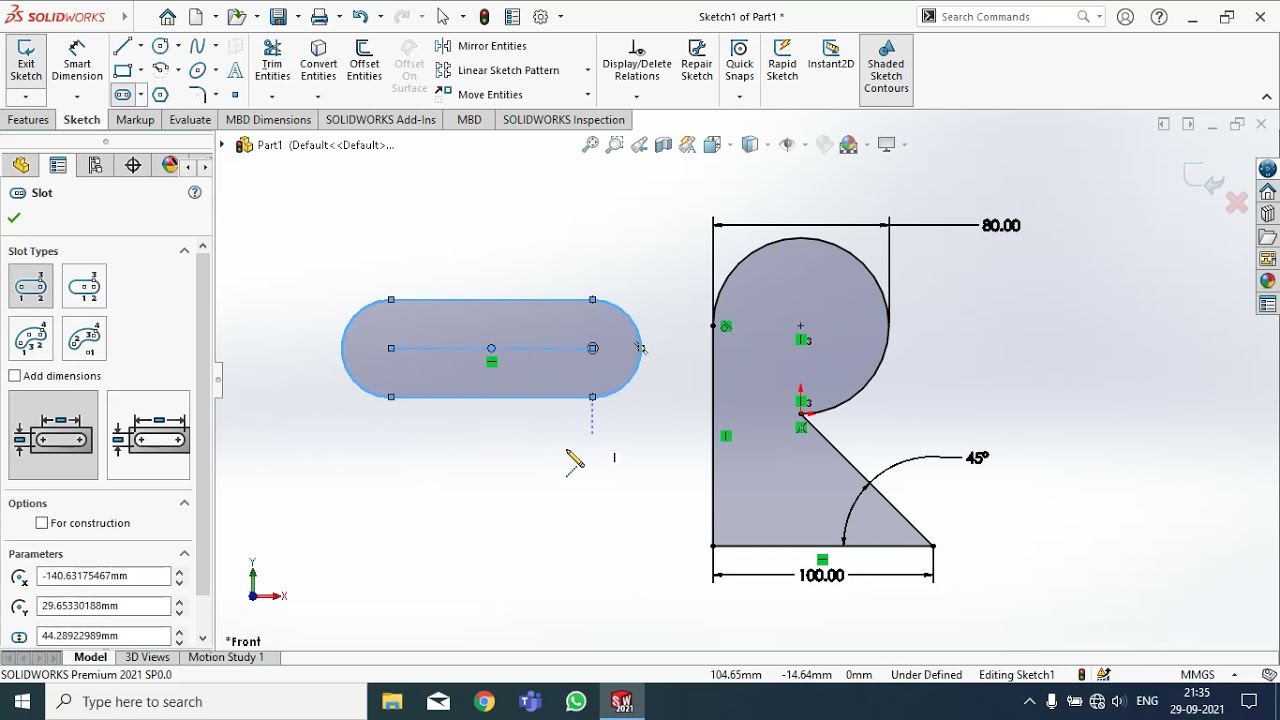The height and width of the screenshot is (720, 1280).
Task: Check the For construction option
Action: click(42, 523)
